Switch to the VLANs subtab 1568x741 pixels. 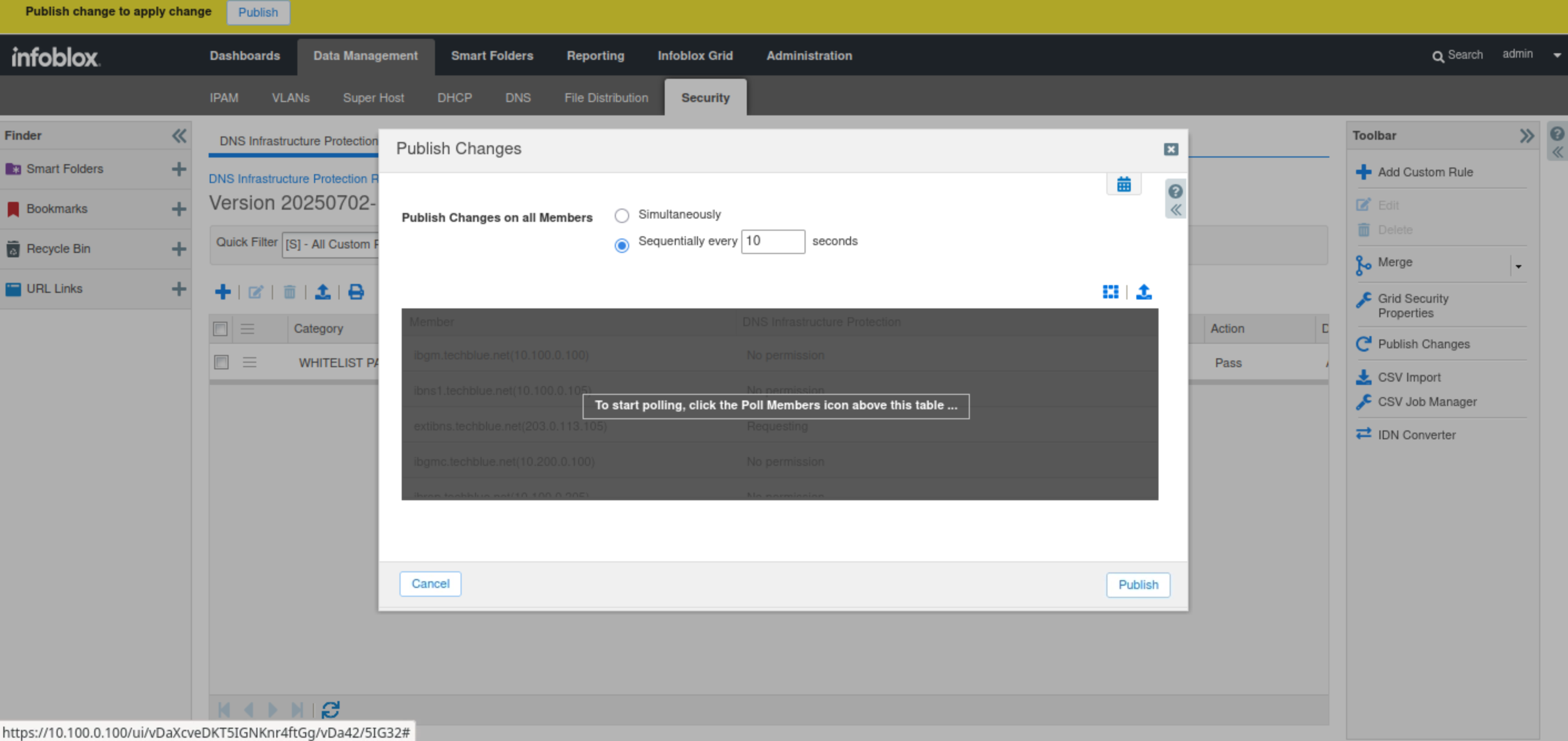tap(290, 98)
